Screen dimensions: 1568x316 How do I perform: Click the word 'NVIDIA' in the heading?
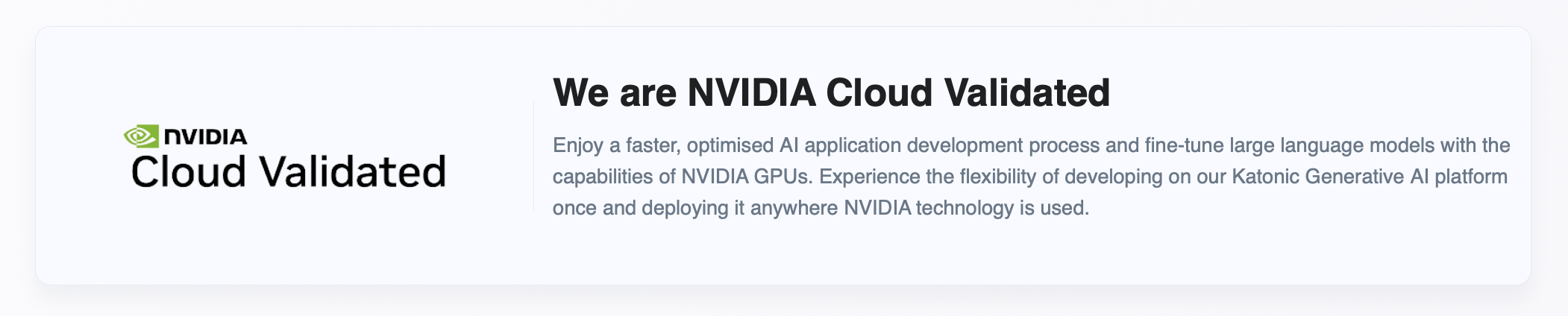751,93
